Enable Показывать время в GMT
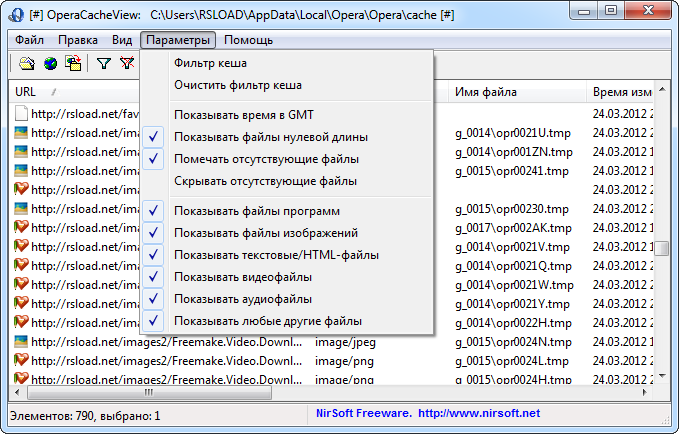The image size is (679, 434). 287,115
